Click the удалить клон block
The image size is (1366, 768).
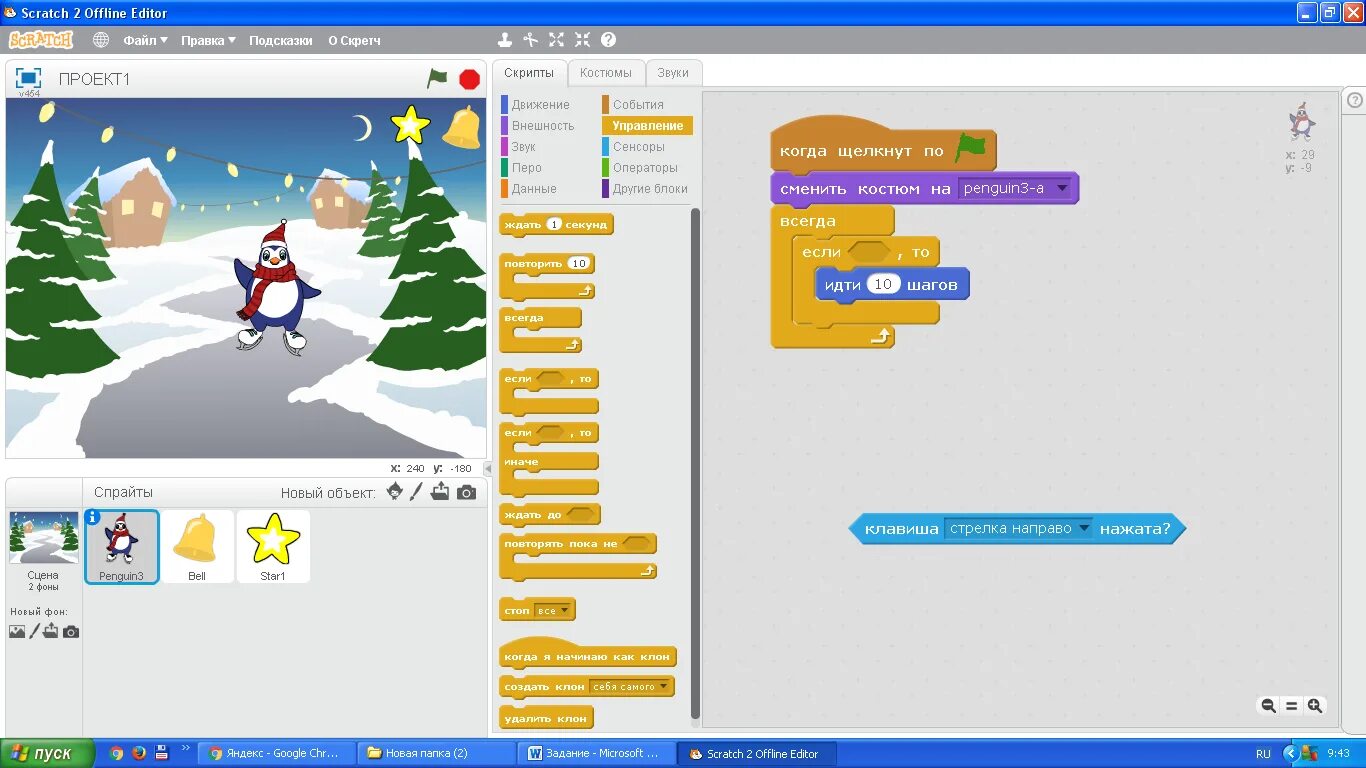click(546, 717)
